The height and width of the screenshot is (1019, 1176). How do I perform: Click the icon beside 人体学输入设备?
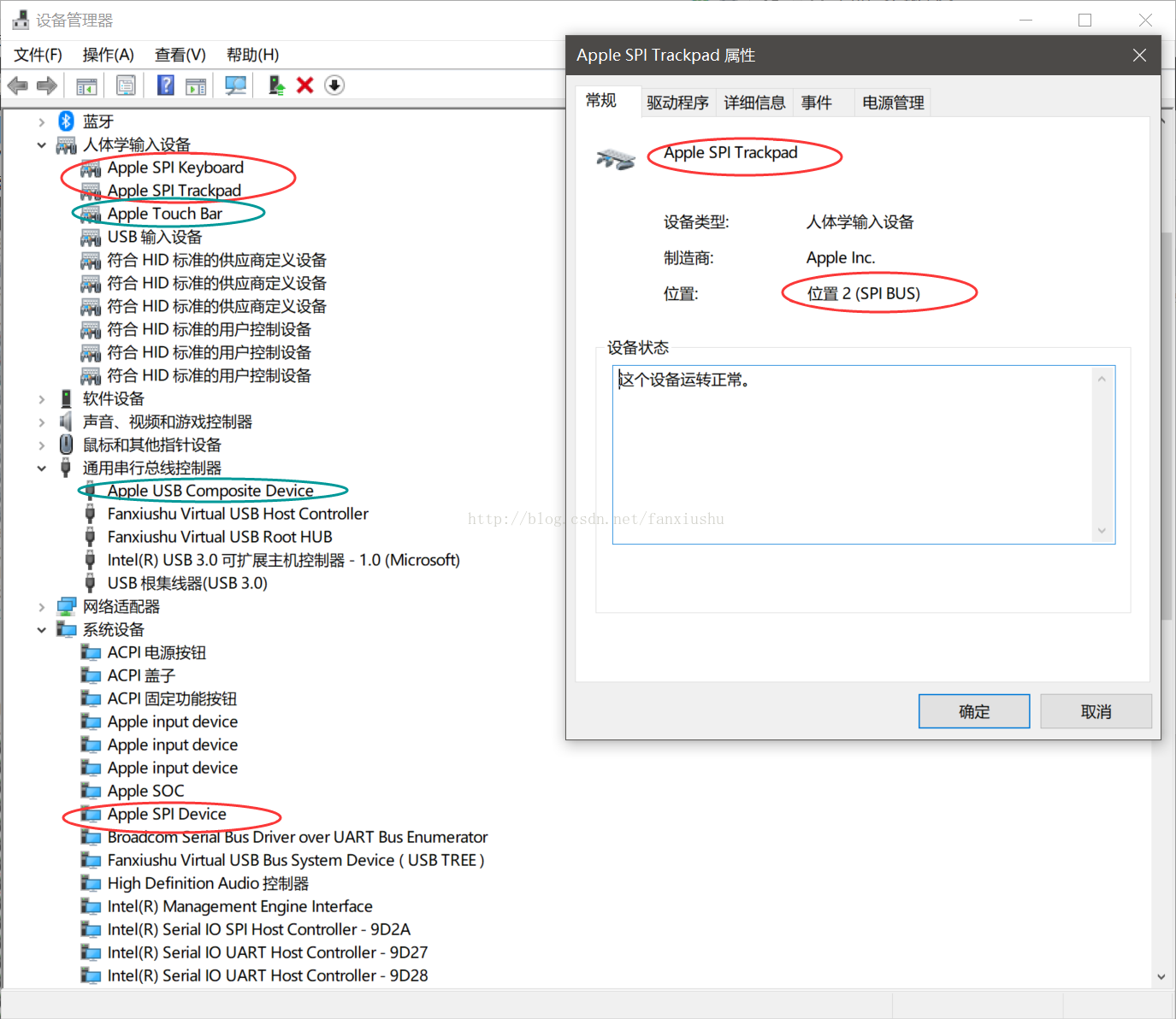tap(66, 144)
